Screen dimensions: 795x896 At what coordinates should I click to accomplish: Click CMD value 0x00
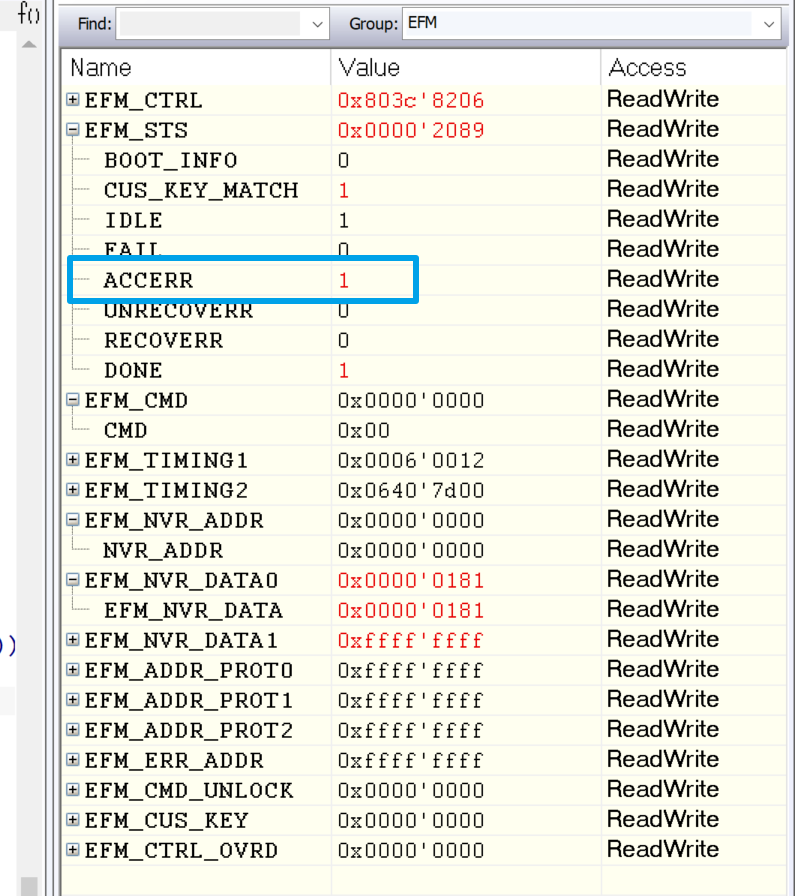363,430
